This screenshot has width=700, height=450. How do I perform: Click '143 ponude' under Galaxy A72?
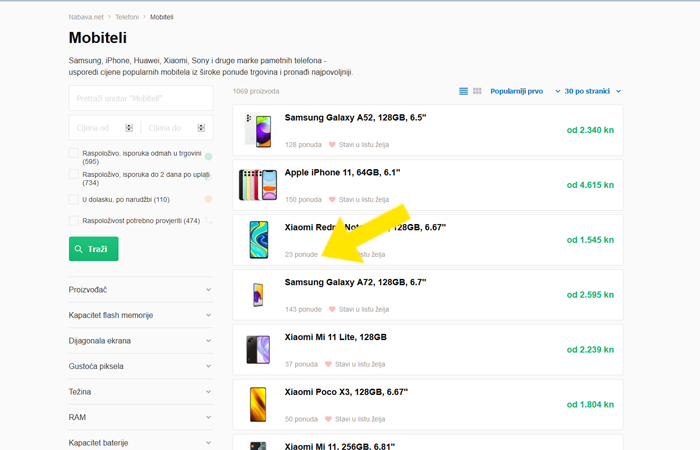pos(303,309)
